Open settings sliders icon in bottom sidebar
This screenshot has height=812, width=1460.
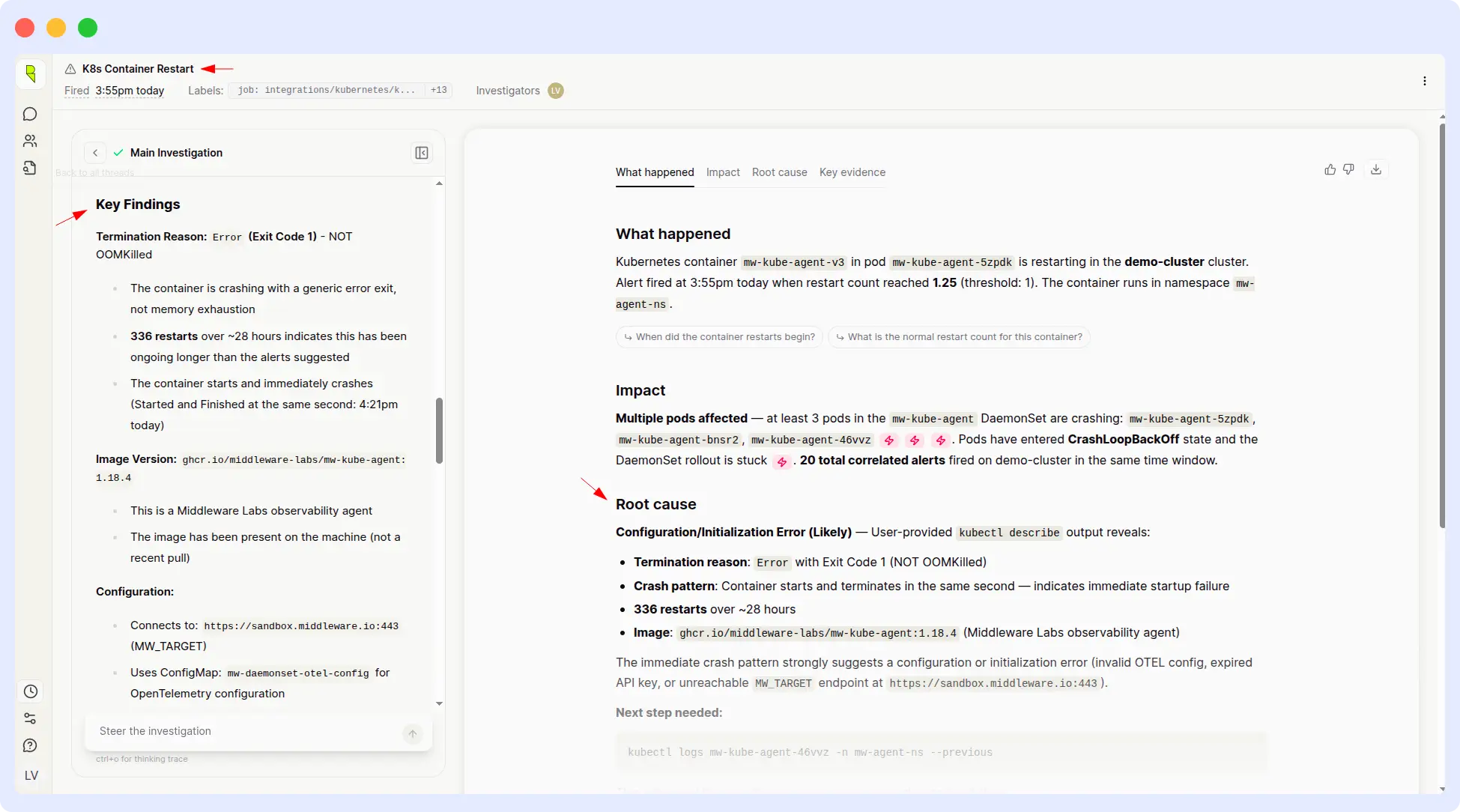pyautogui.click(x=30, y=718)
